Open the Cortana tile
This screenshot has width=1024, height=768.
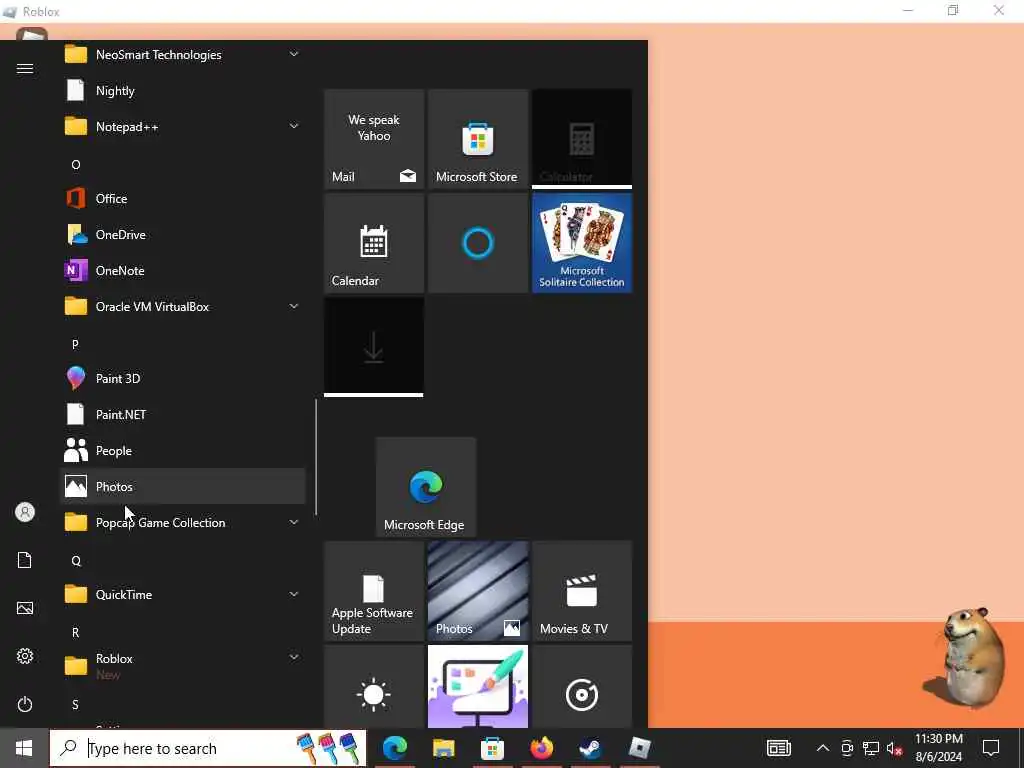[x=477, y=243]
